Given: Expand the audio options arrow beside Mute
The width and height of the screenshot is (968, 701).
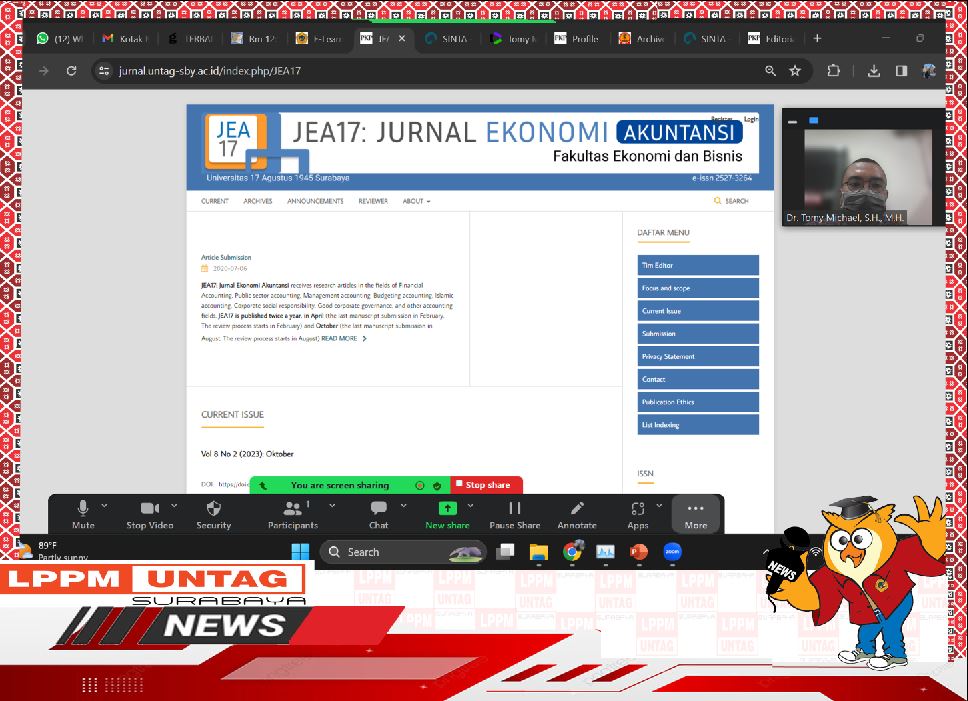Looking at the screenshot, I should (x=104, y=505).
